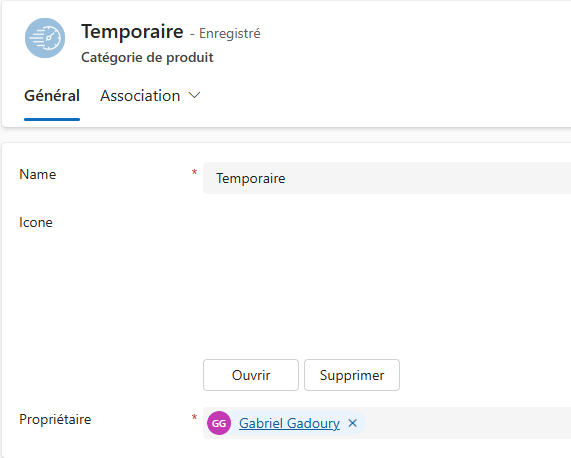Click the required asterisk beside Name
571x458 pixels.
click(x=194, y=172)
